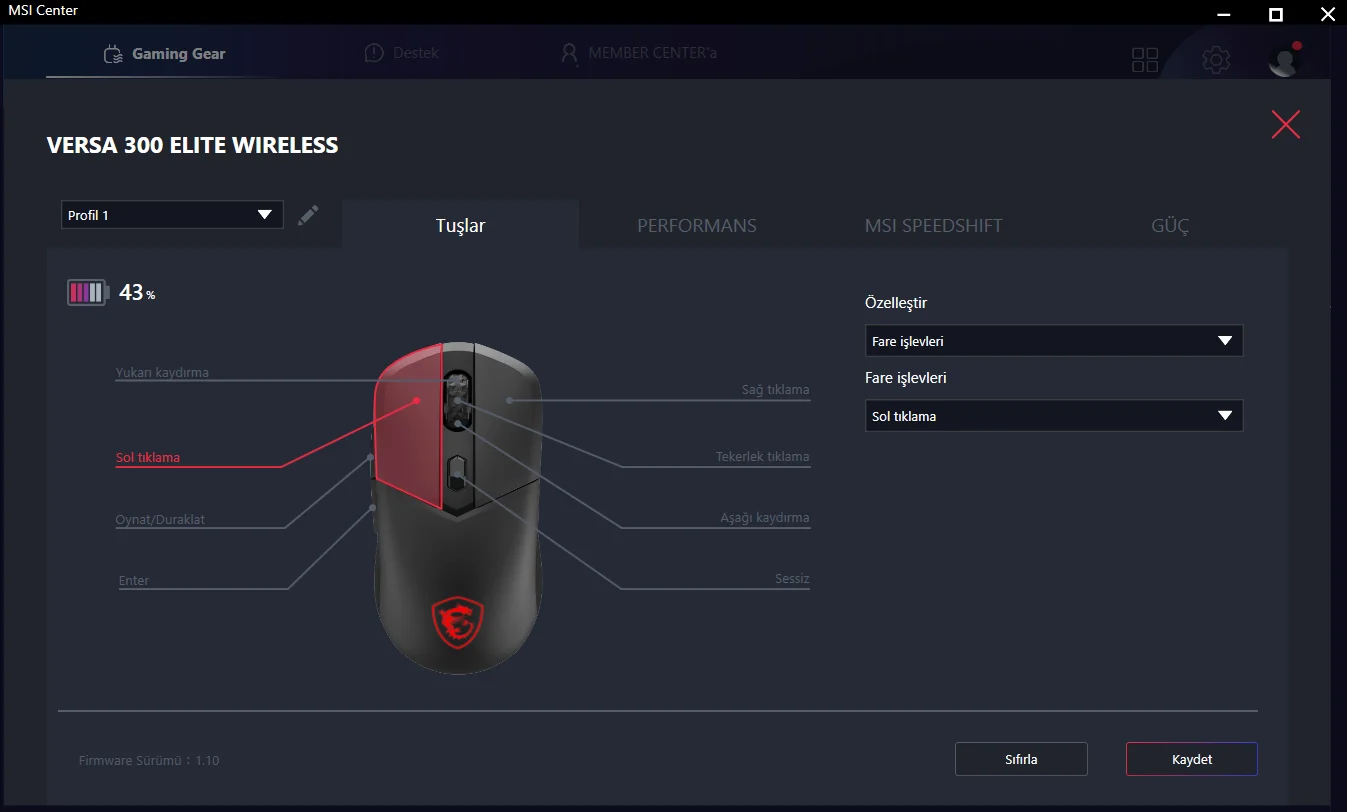Click the battery level icon
The width and height of the screenshot is (1347, 812).
(87, 293)
